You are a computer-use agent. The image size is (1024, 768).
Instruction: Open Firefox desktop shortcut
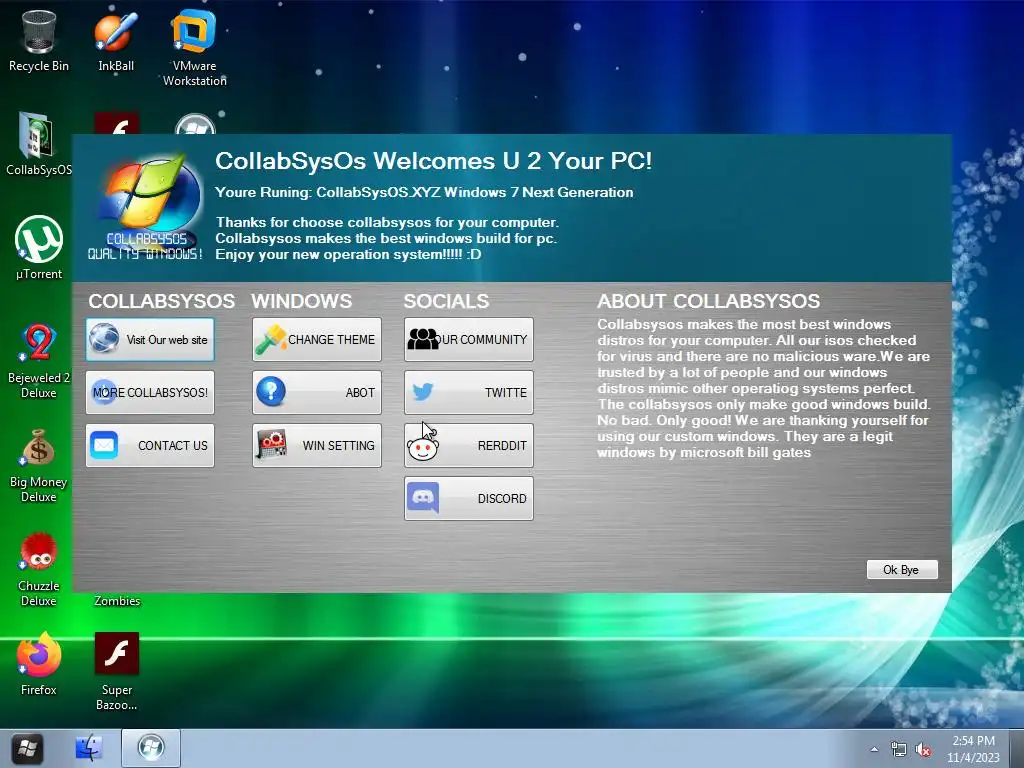coord(39,663)
